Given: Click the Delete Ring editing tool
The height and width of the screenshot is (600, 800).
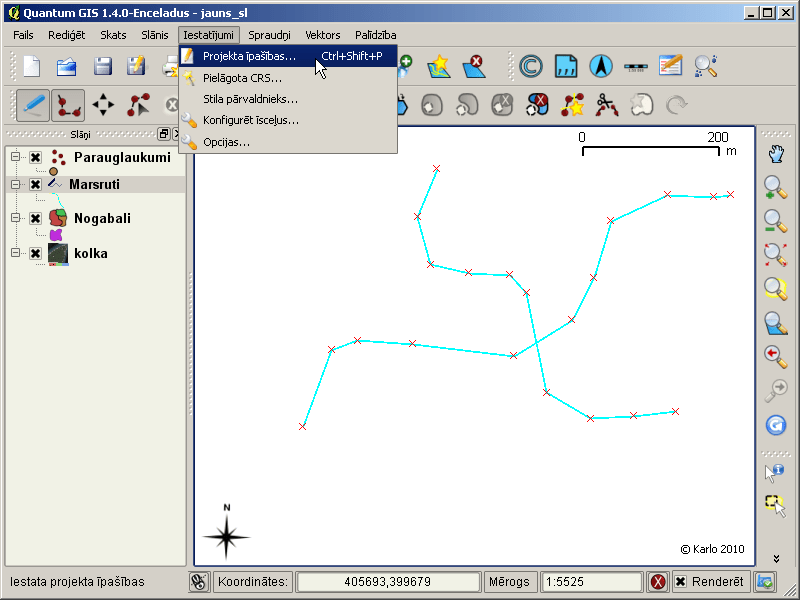Looking at the screenshot, I should pos(502,105).
